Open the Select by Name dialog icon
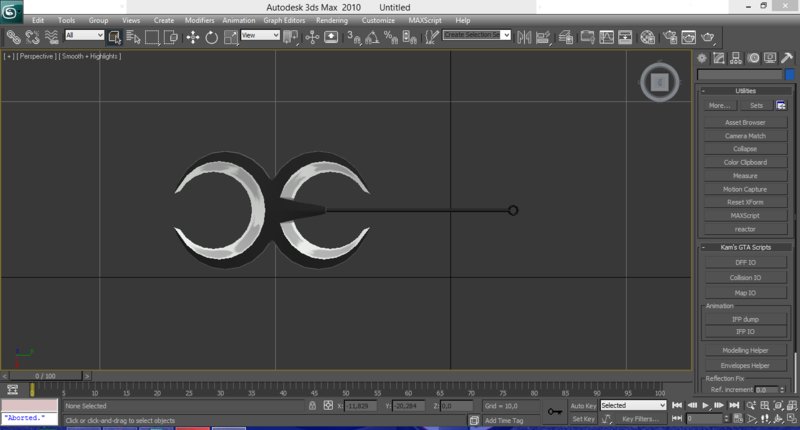Image resolution: width=800 pixels, height=430 pixels. [x=133, y=37]
